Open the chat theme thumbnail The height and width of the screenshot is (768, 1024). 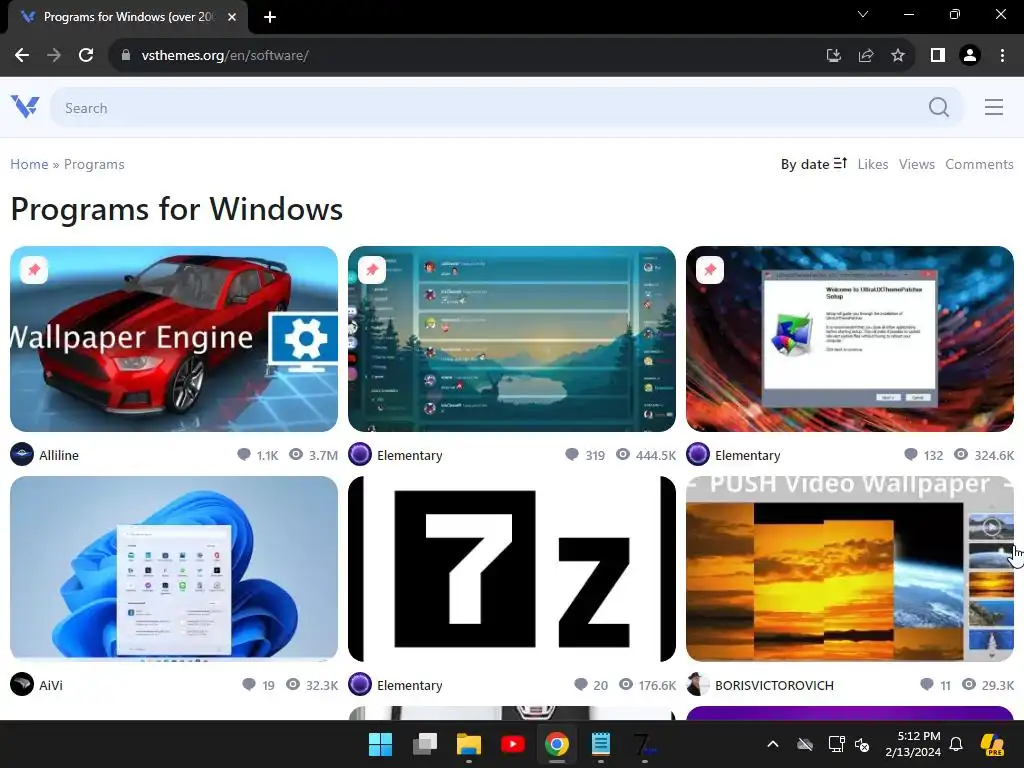(x=512, y=338)
